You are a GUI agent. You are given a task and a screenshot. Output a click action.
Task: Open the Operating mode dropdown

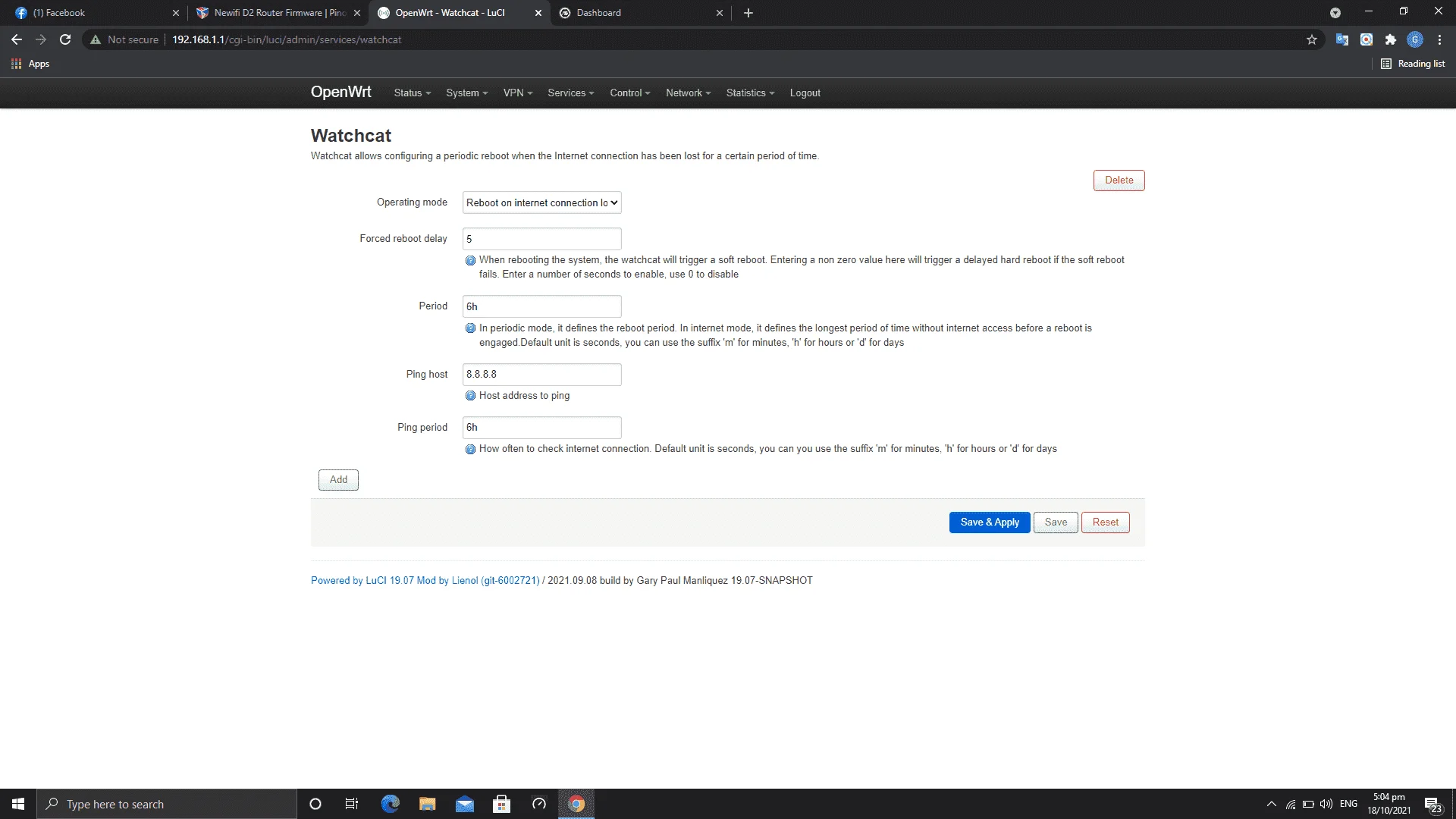pos(541,202)
